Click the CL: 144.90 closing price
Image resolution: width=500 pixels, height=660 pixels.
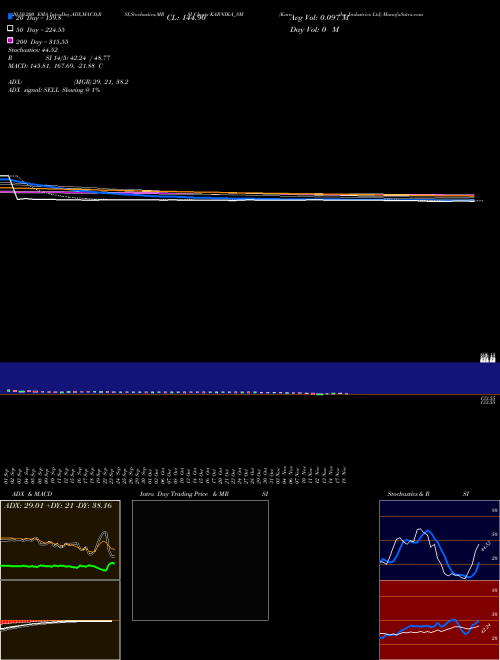186,18
